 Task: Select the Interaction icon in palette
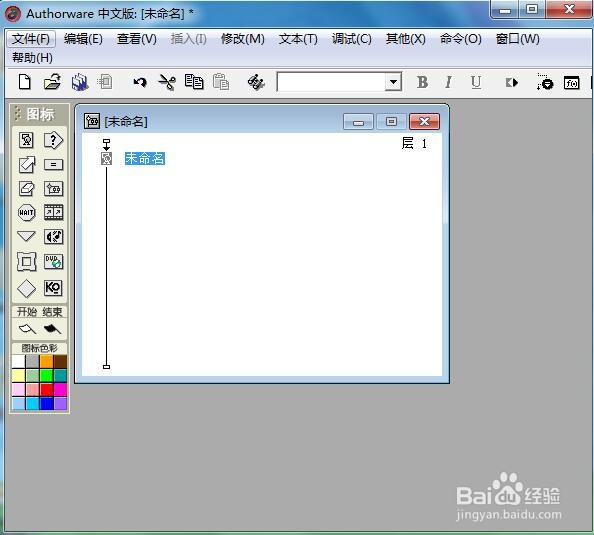pyautogui.click(x=53, y=140)
